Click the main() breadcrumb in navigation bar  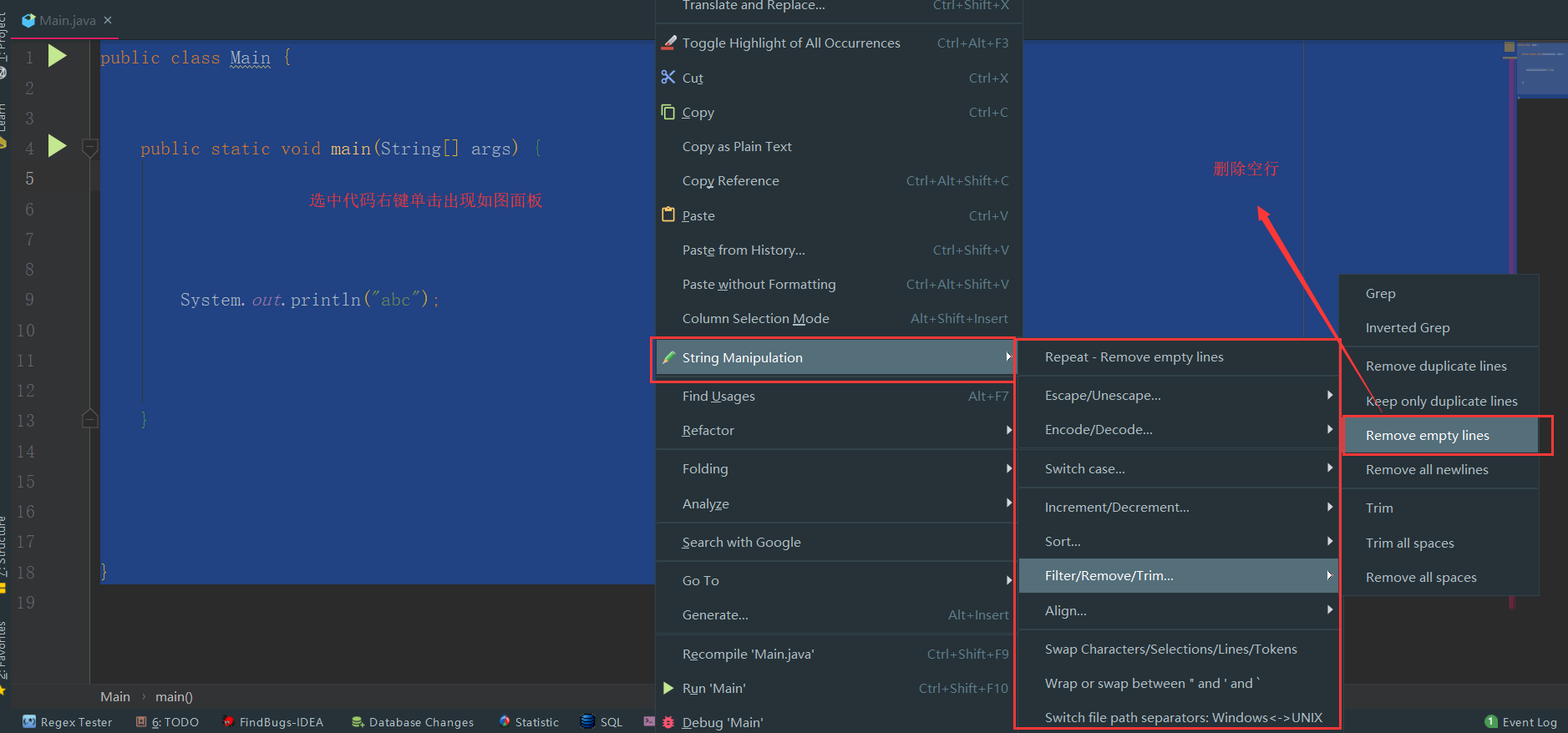(x=174, y=696)
